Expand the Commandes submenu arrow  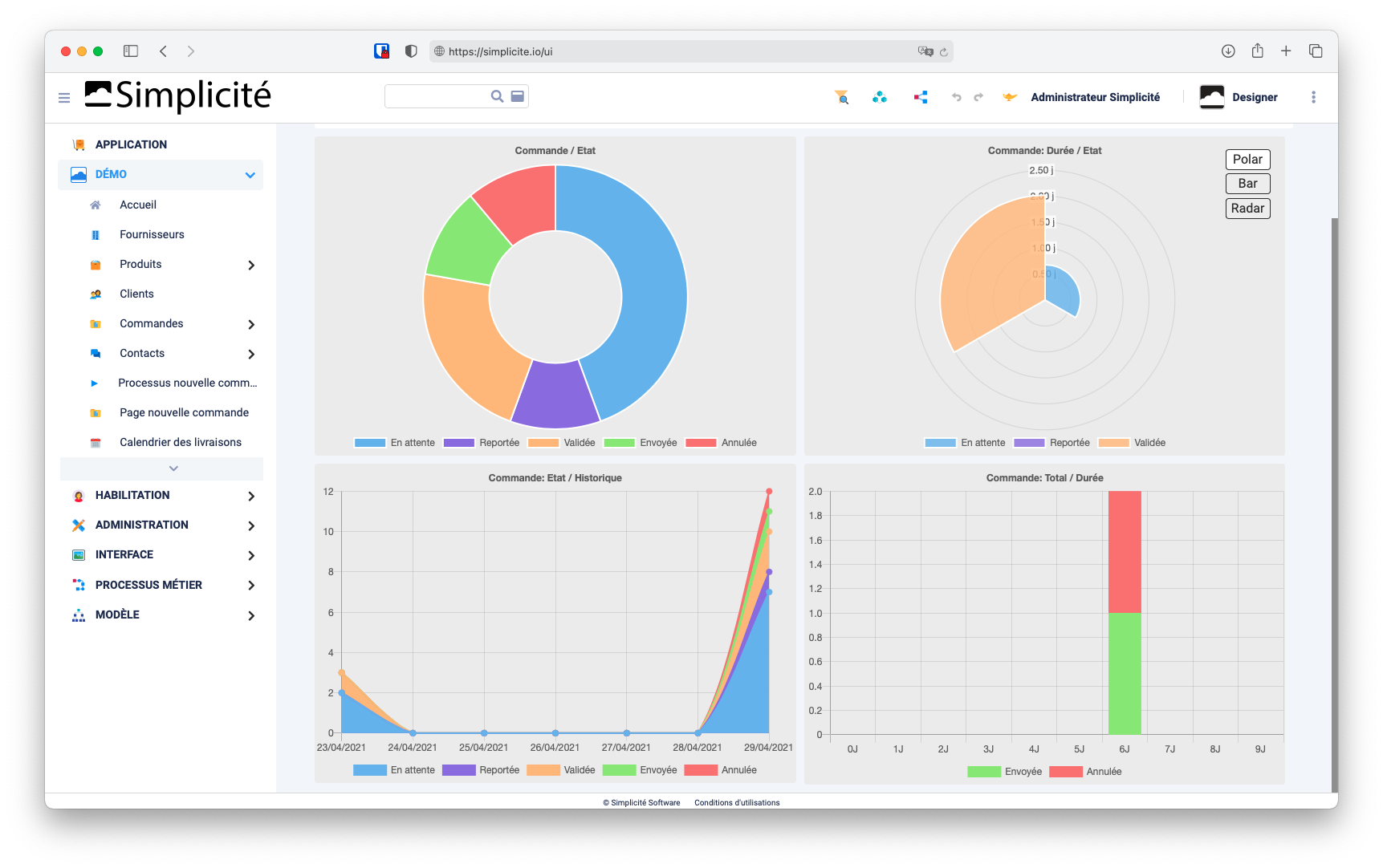[251, 325]
